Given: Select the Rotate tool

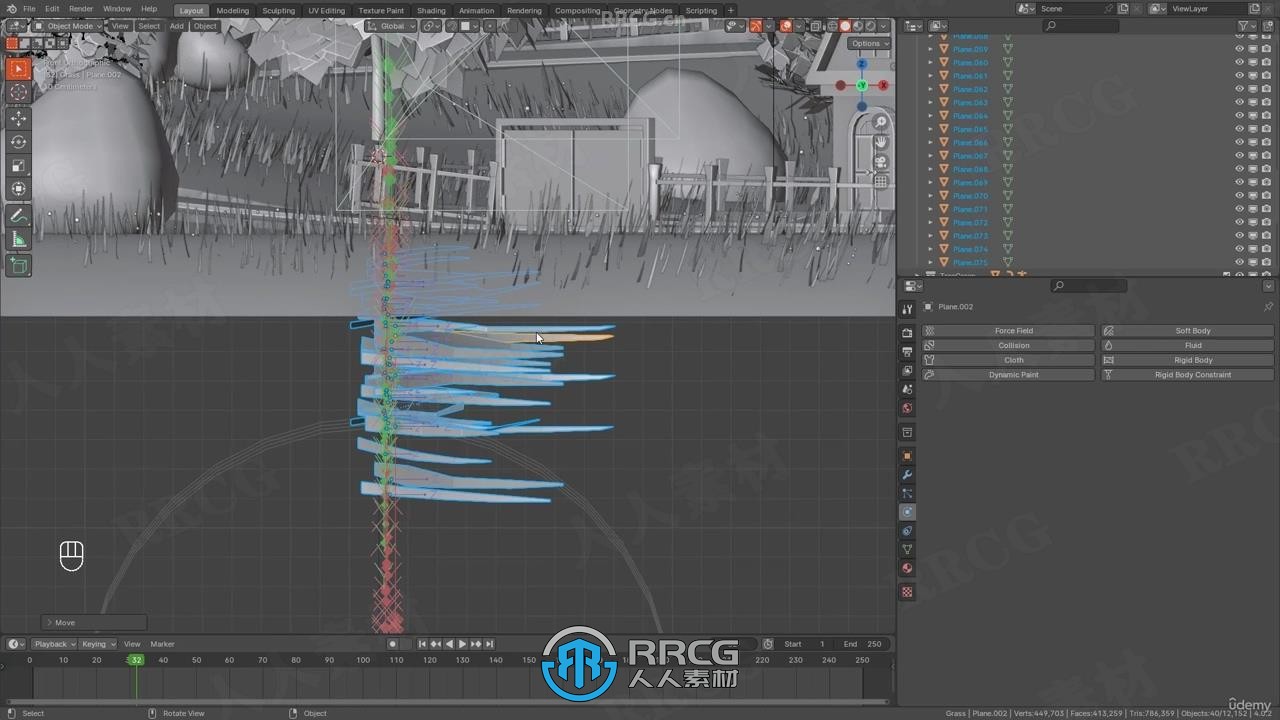Looking at the screenshot, I should 18,142.
